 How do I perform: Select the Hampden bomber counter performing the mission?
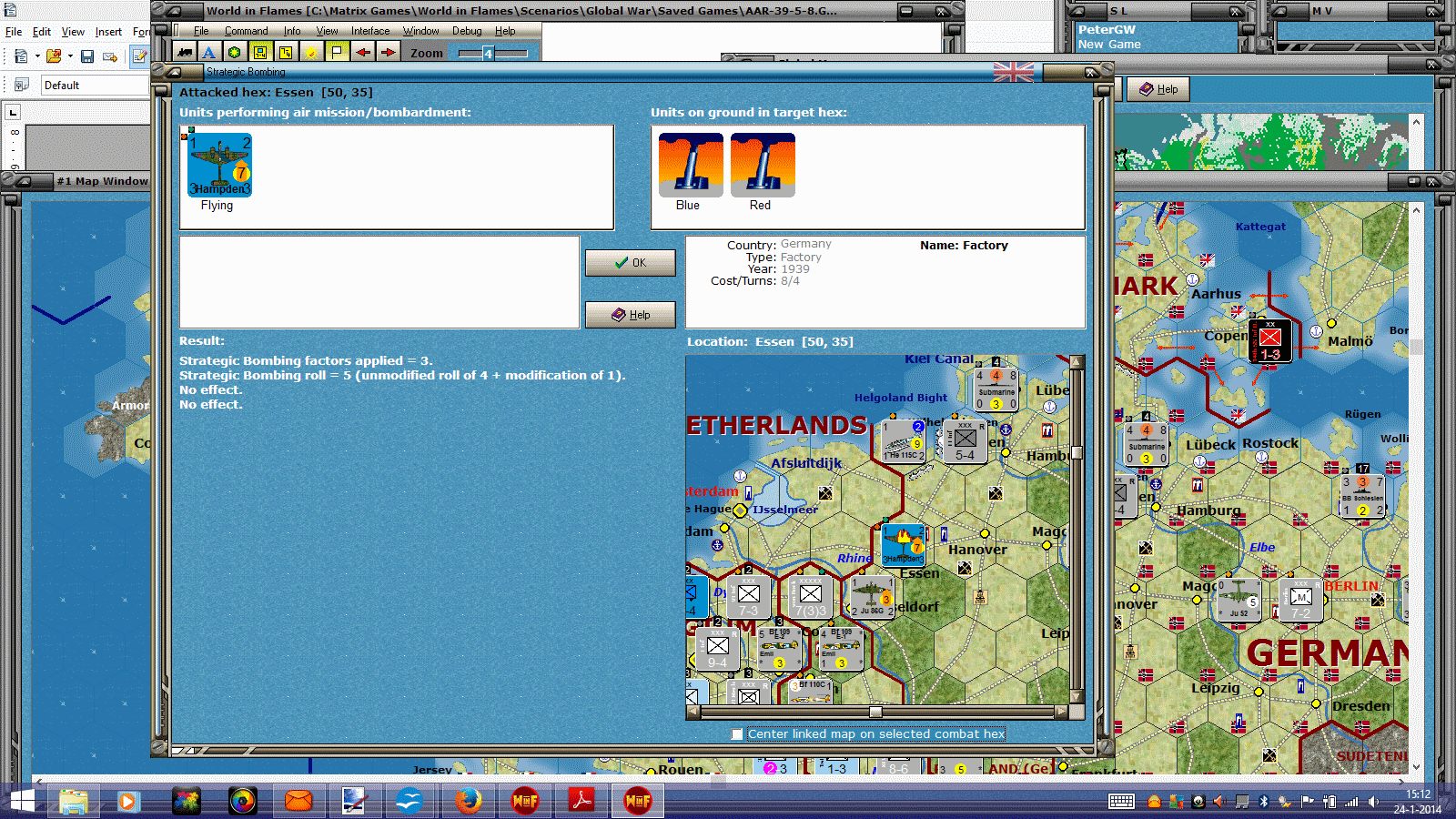(x=218, y=166)
